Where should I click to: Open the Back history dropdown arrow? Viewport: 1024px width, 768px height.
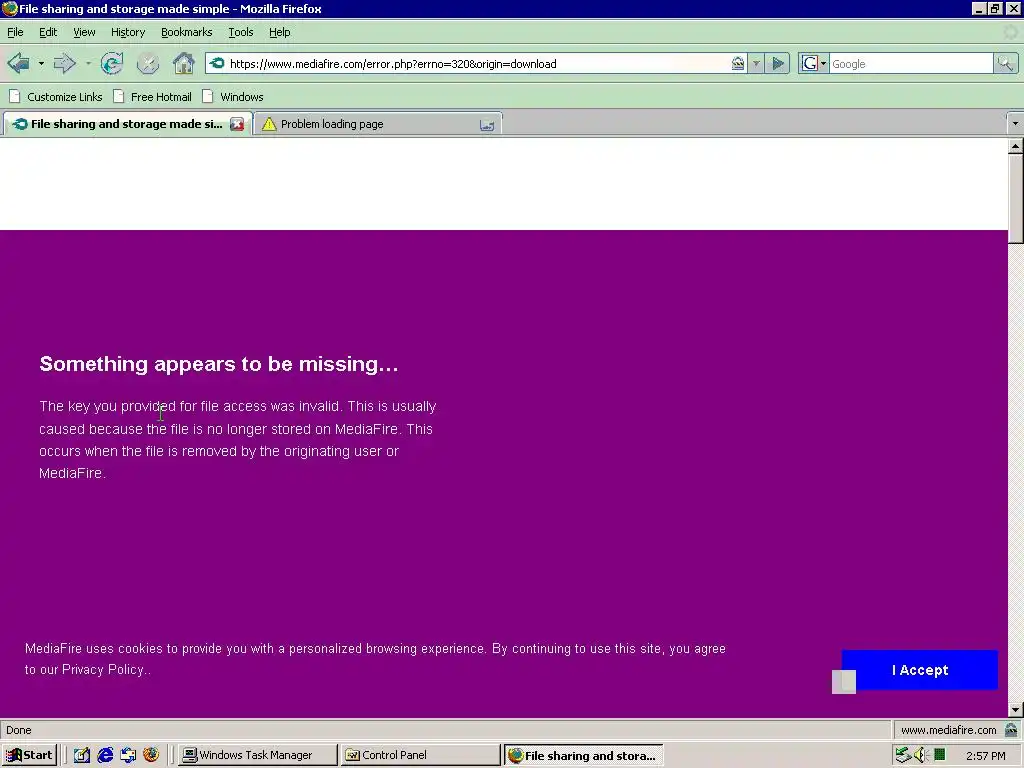pos(40,63)
